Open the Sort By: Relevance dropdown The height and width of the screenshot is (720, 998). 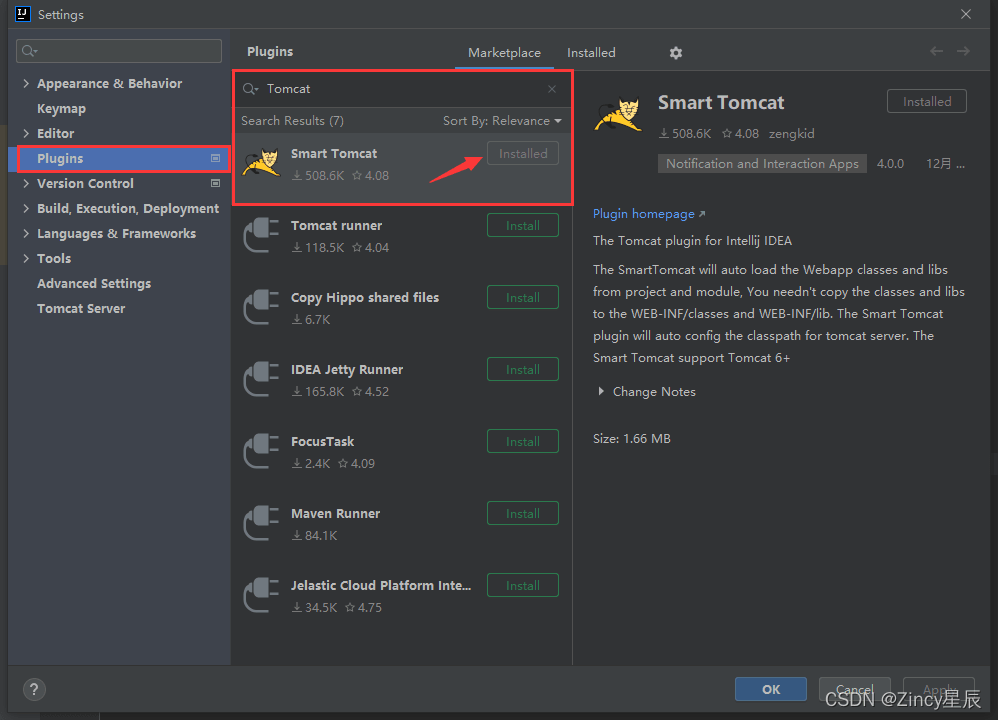pyautogui.click(x=502, y=121)
